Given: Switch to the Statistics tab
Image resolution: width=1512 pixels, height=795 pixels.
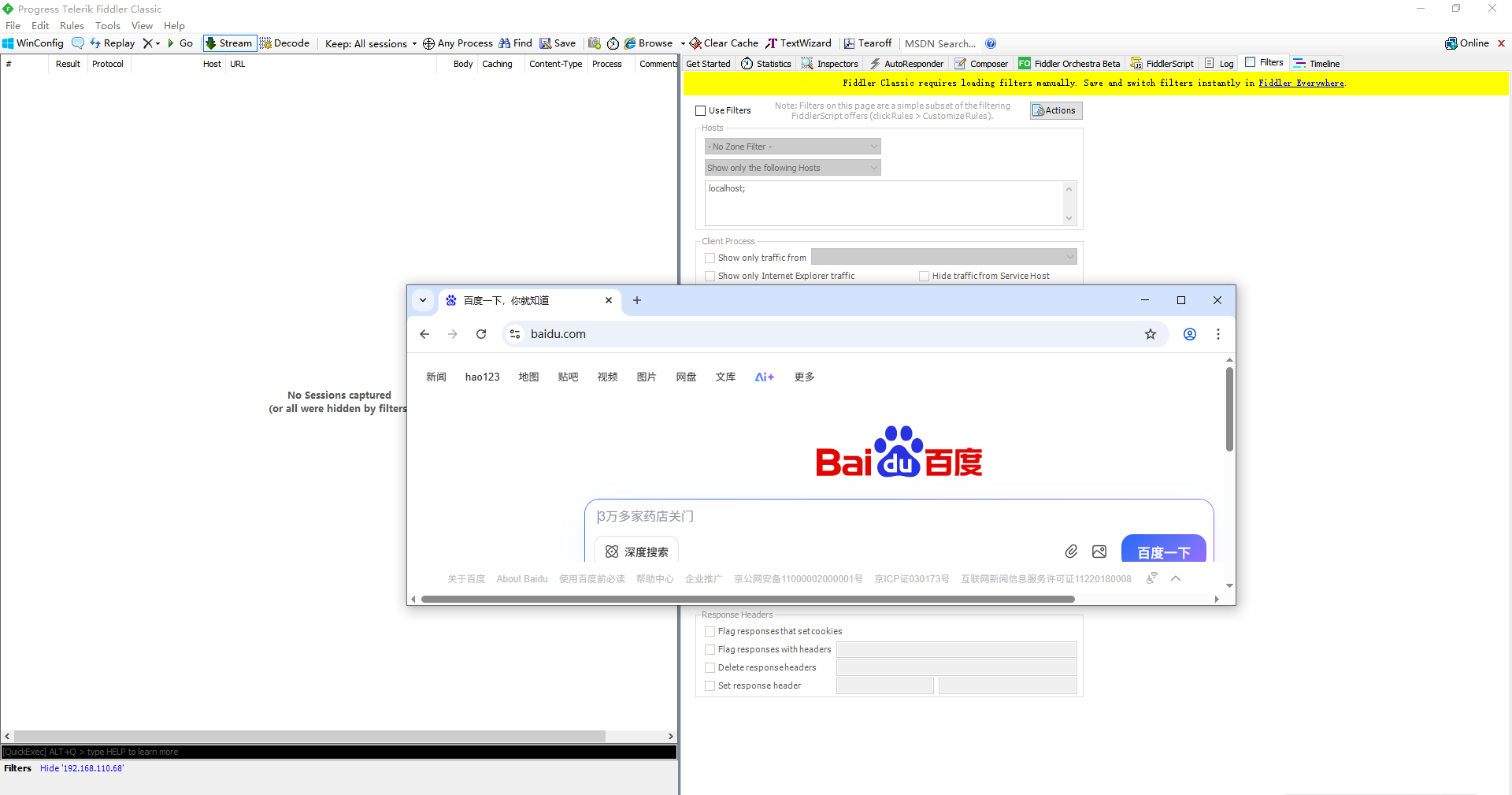Looking at the screenshot, I should 765,63.
